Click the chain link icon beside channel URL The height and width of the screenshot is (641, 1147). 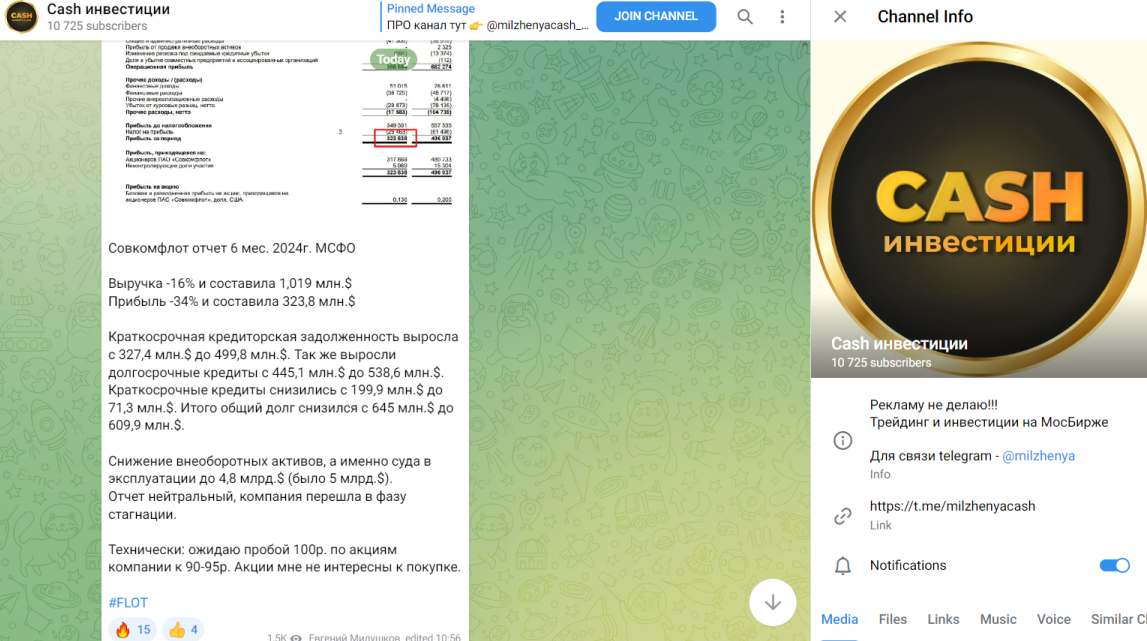tap(843, 516)
